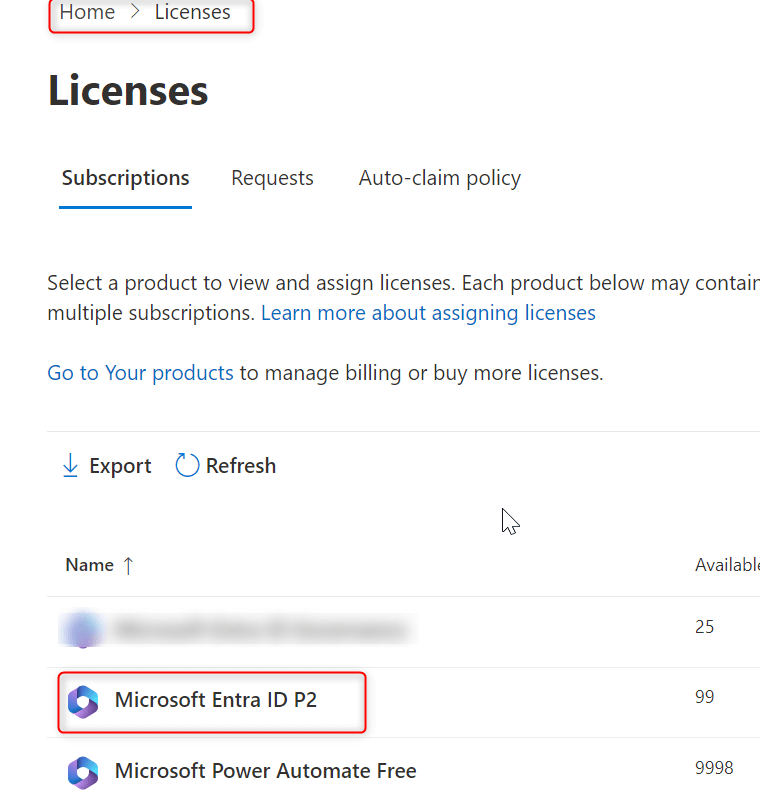The width and height of the screenshot is (760, 802).
Task: Open the Microsoft Power Automate Free product
Action: click(x=266, y=771)
